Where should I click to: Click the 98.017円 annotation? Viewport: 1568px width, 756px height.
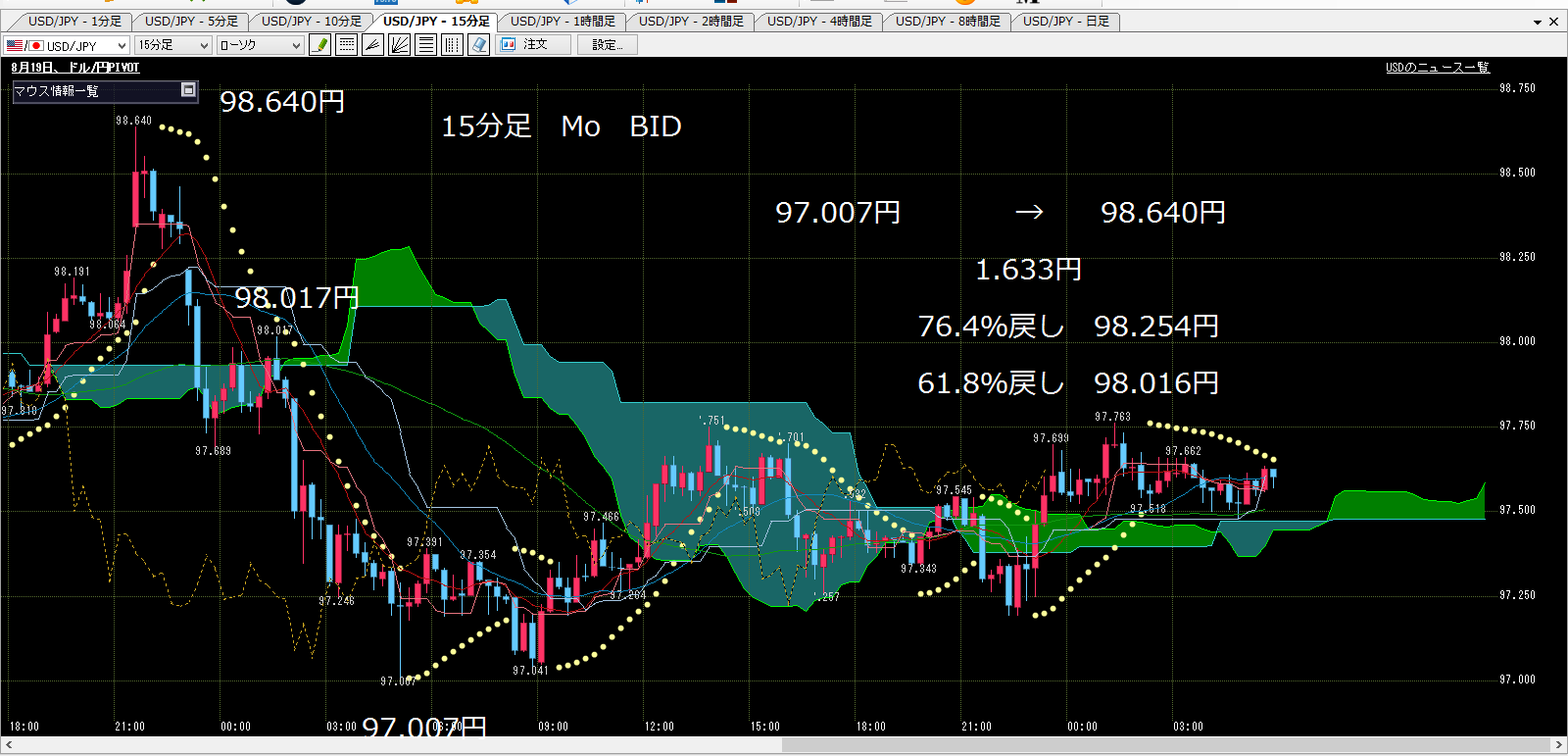[296, 298]
